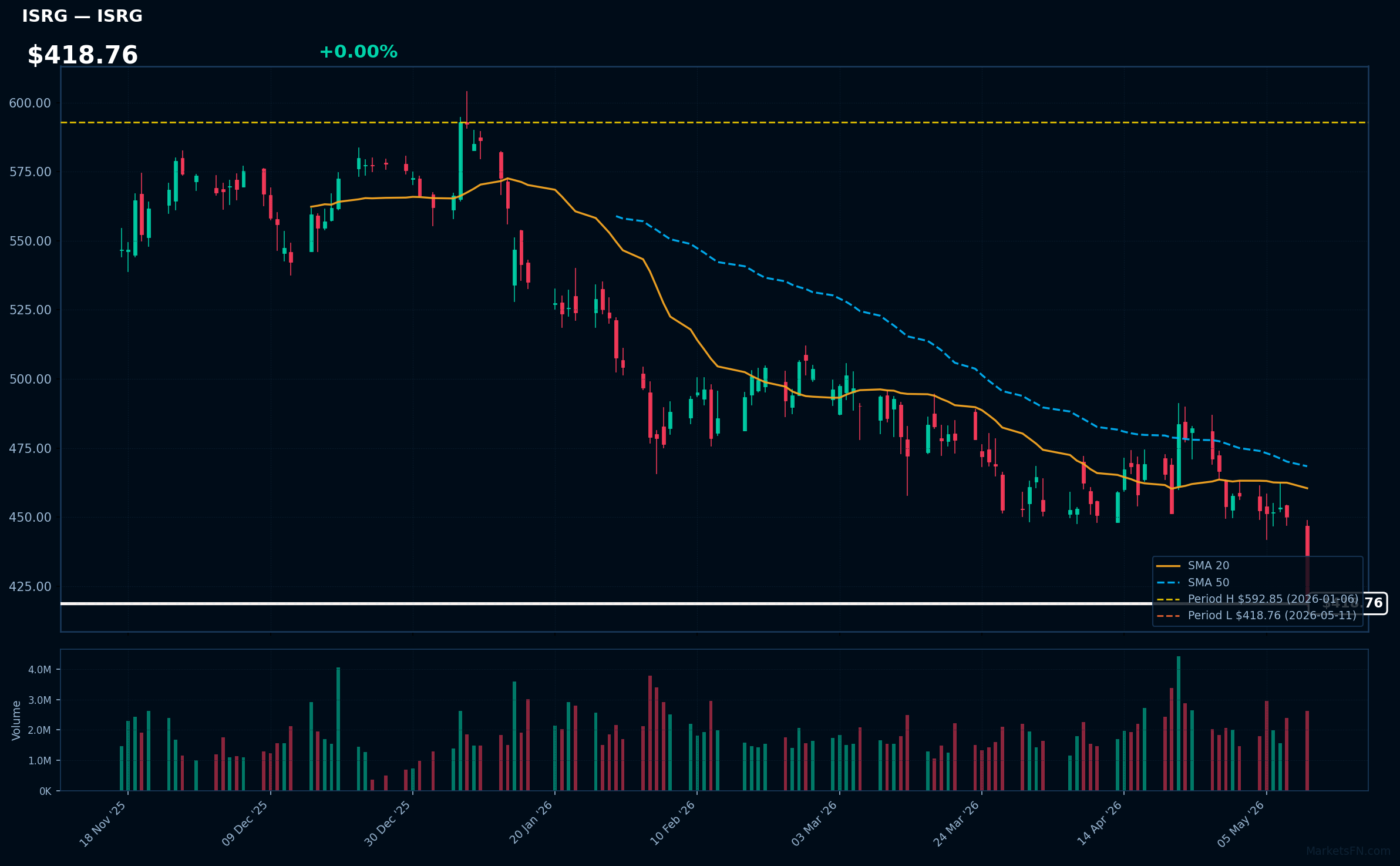Click the 2.0M volume axis label

coord(40,730)
